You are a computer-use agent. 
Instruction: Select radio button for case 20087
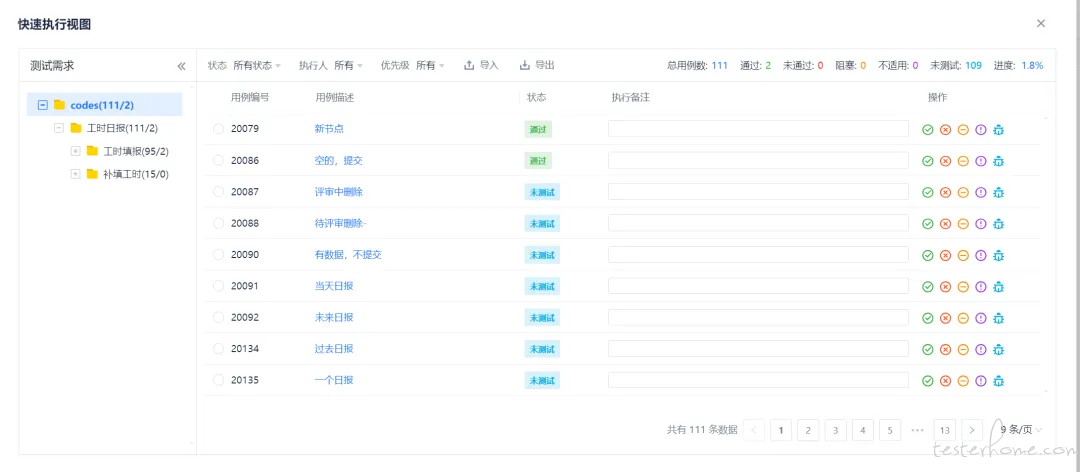coord(218,192)
